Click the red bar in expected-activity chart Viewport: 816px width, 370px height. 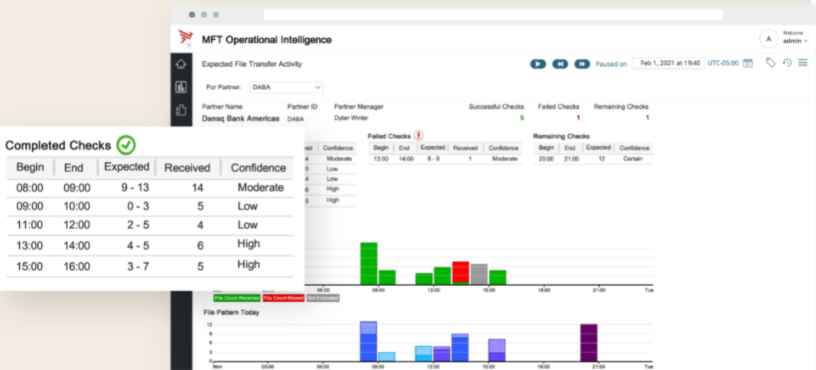(461, 272)
